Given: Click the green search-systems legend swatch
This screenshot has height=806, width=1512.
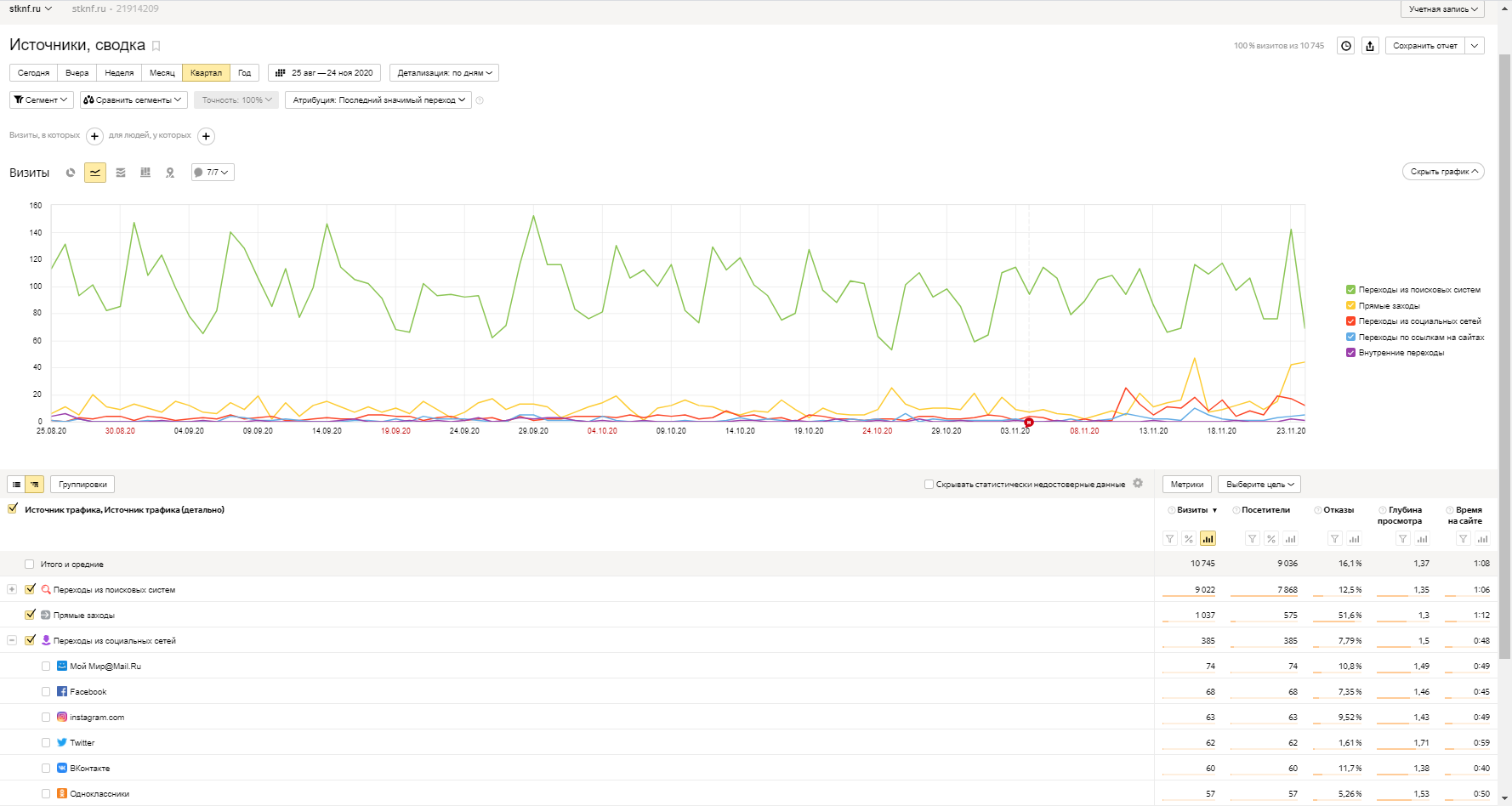Looking at the screenshot, I should 1350,290.
